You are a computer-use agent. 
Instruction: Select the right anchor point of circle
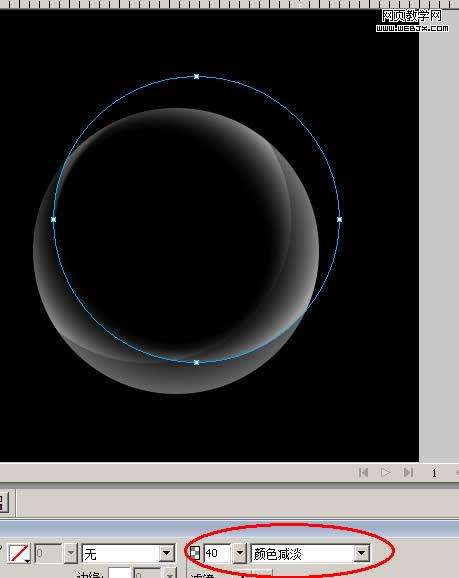340,219
